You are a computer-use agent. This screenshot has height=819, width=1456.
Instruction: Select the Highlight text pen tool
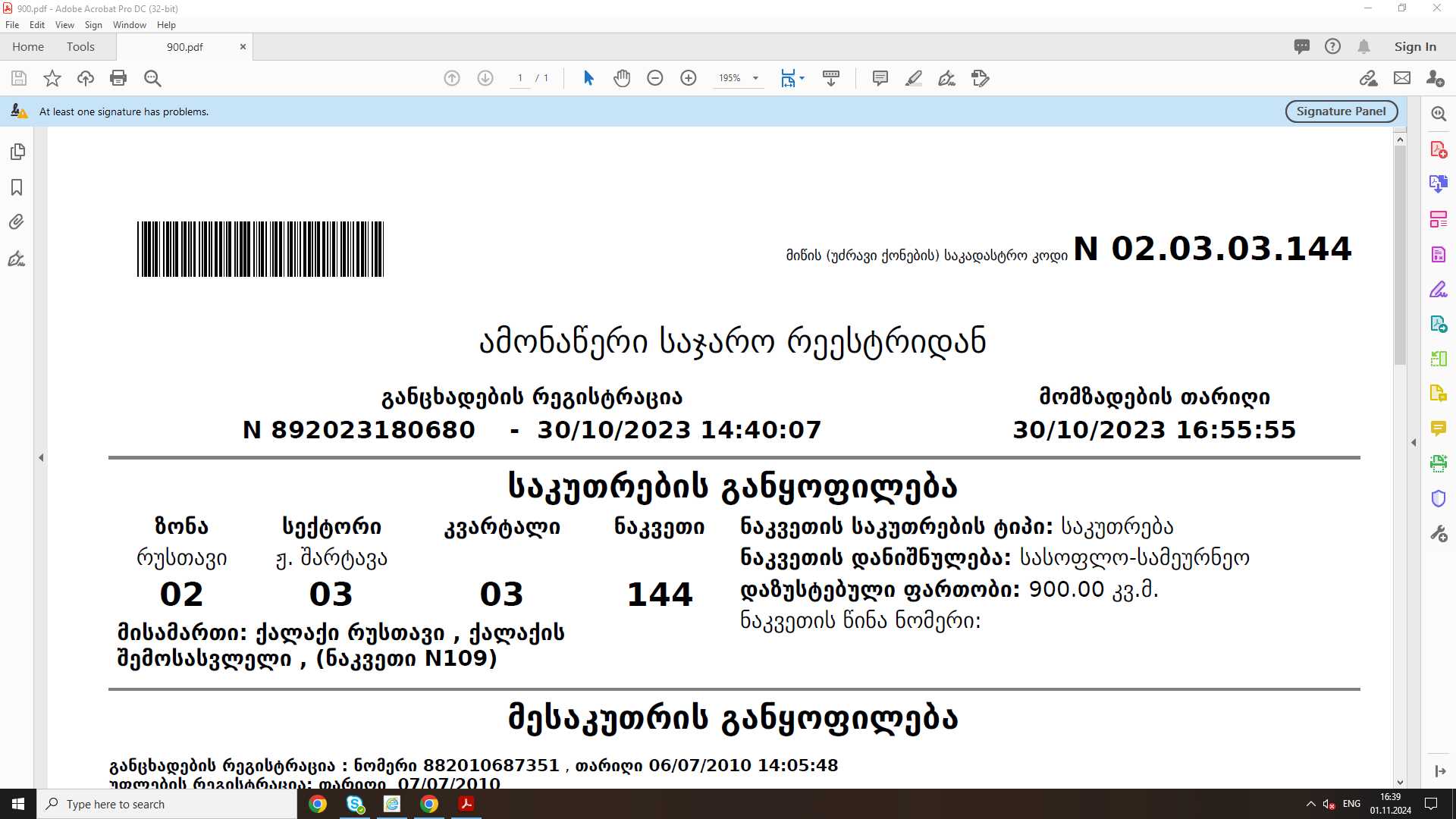913,78
